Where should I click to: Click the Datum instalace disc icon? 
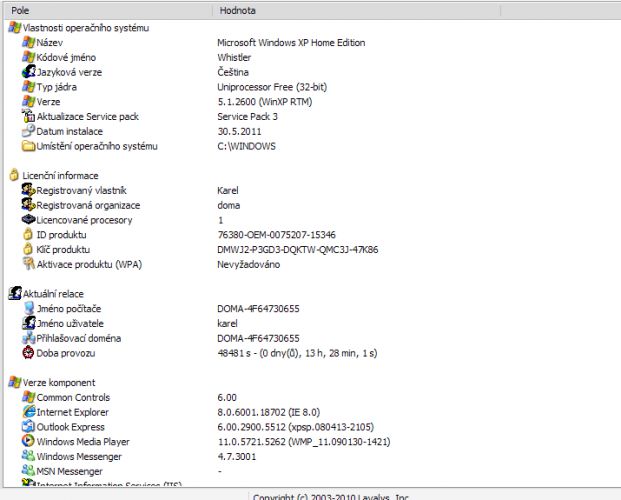(x=29, y=131)
